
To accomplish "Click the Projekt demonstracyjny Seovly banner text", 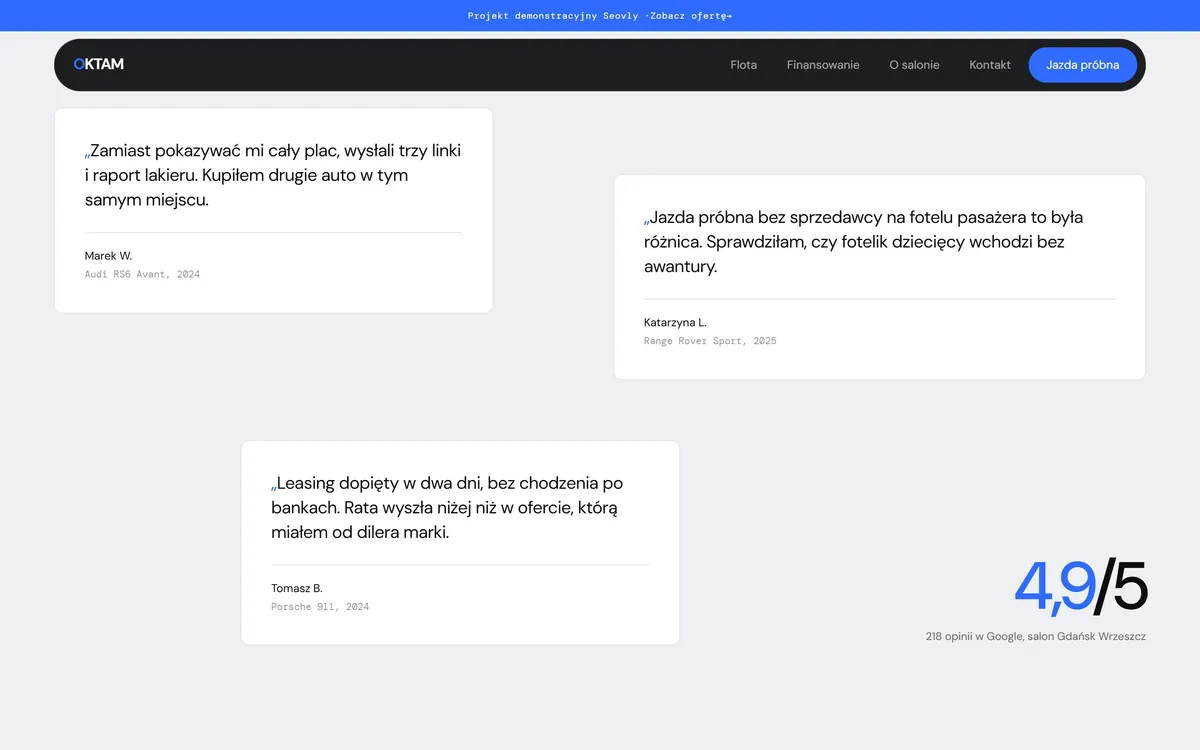I will click(556, 16).
